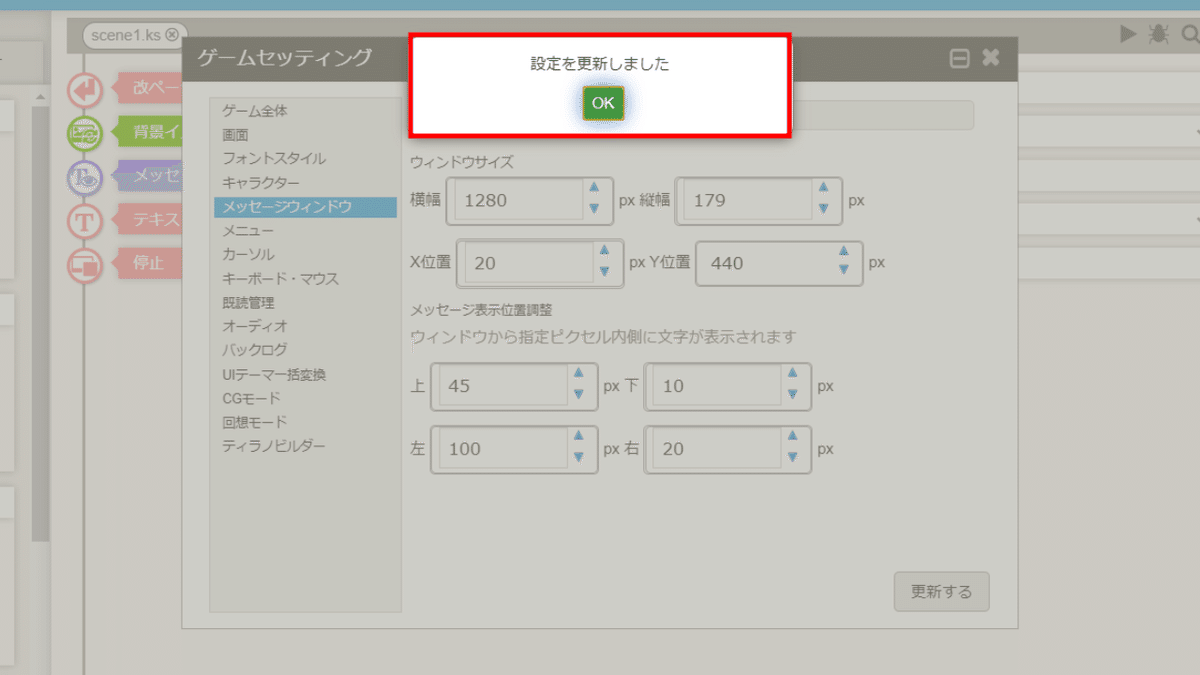Click the メッセージ component eye icon
The width and height of the screenshot is (1200, 675).
[86, 177]
